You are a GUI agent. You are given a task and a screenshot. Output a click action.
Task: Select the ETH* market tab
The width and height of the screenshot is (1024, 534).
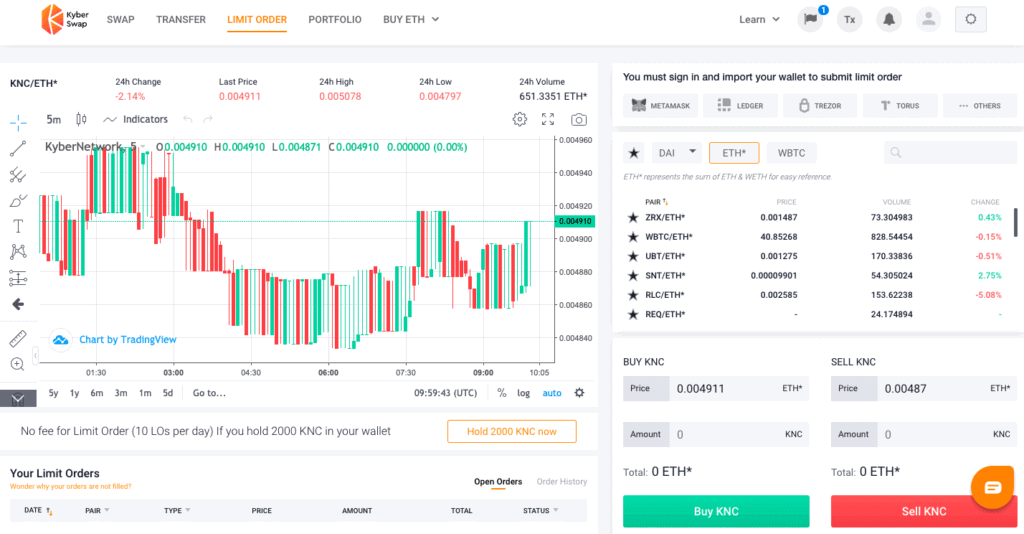coord(734,153)
